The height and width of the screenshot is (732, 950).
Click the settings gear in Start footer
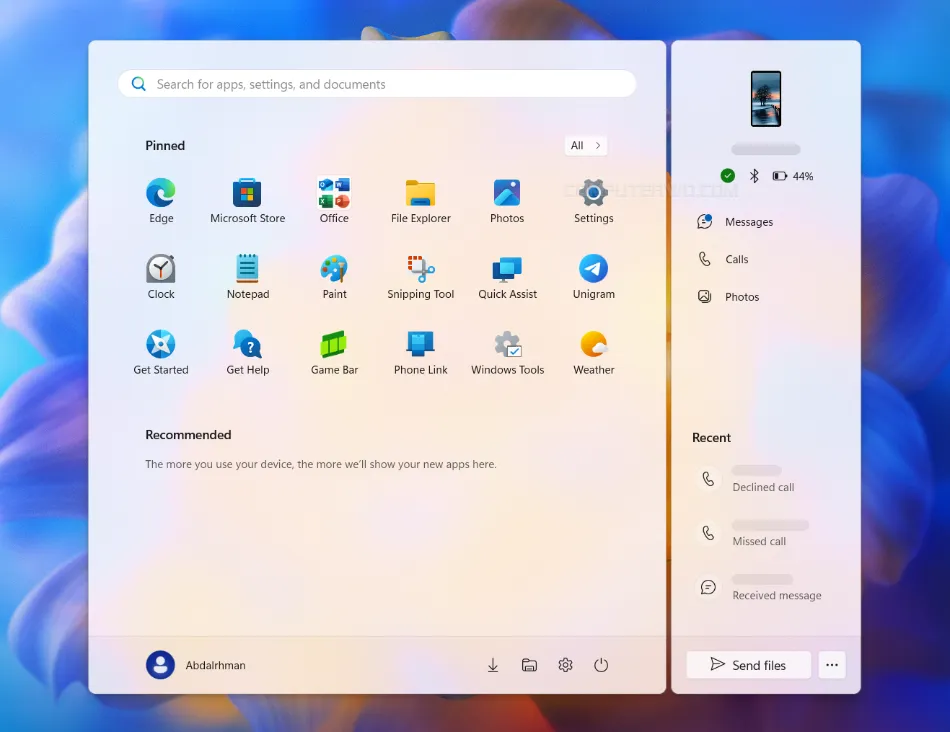(565, 665)
